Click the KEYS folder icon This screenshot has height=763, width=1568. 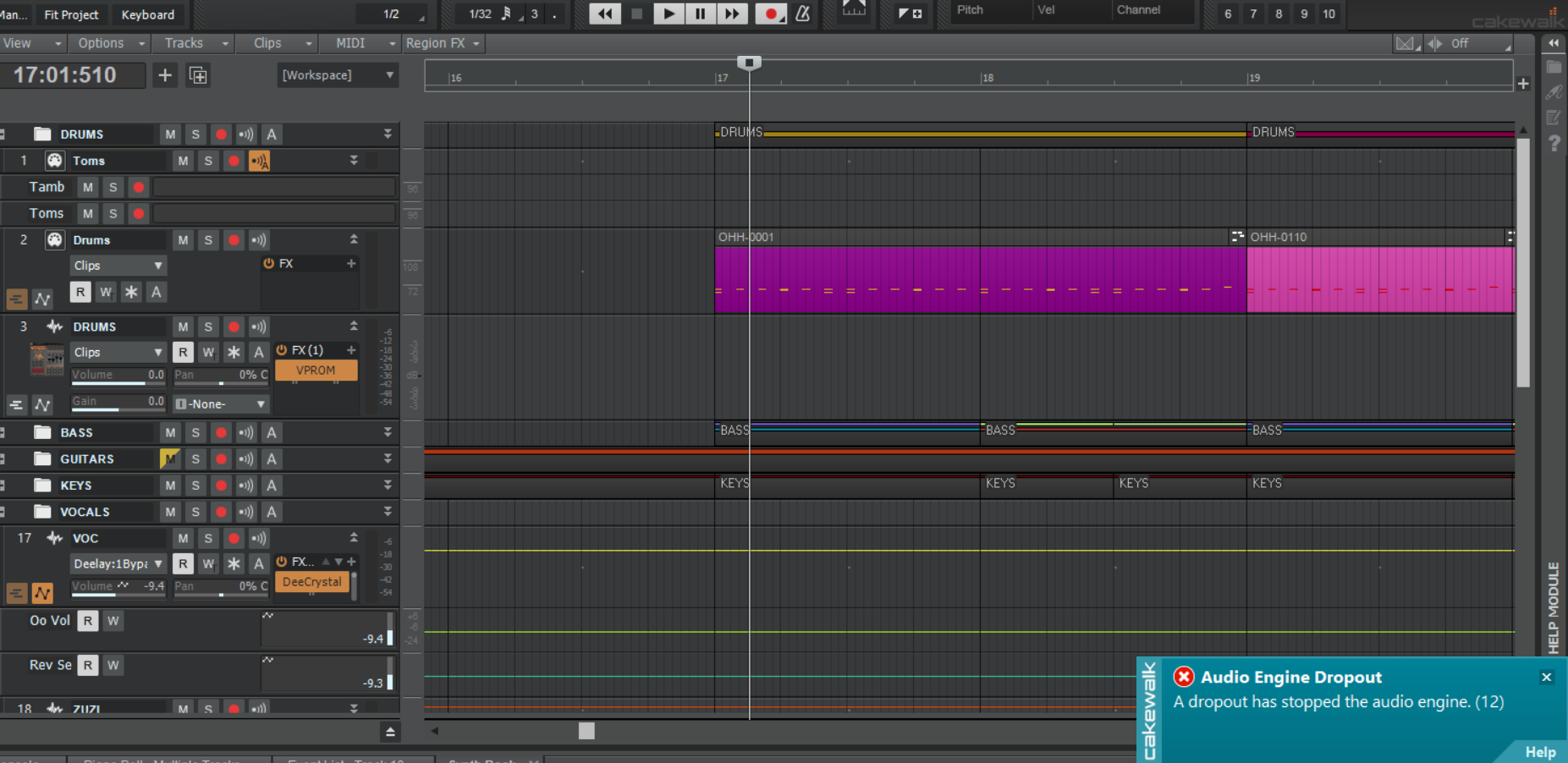[x=42, y=486]
